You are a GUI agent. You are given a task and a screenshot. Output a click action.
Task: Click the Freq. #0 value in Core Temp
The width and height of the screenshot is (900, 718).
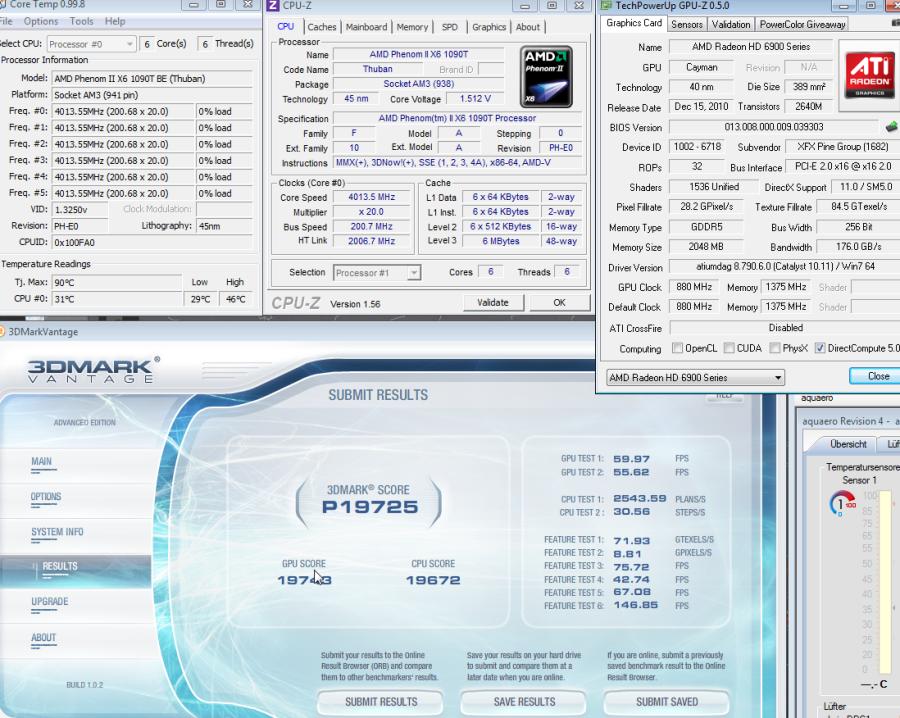[123, 111]
